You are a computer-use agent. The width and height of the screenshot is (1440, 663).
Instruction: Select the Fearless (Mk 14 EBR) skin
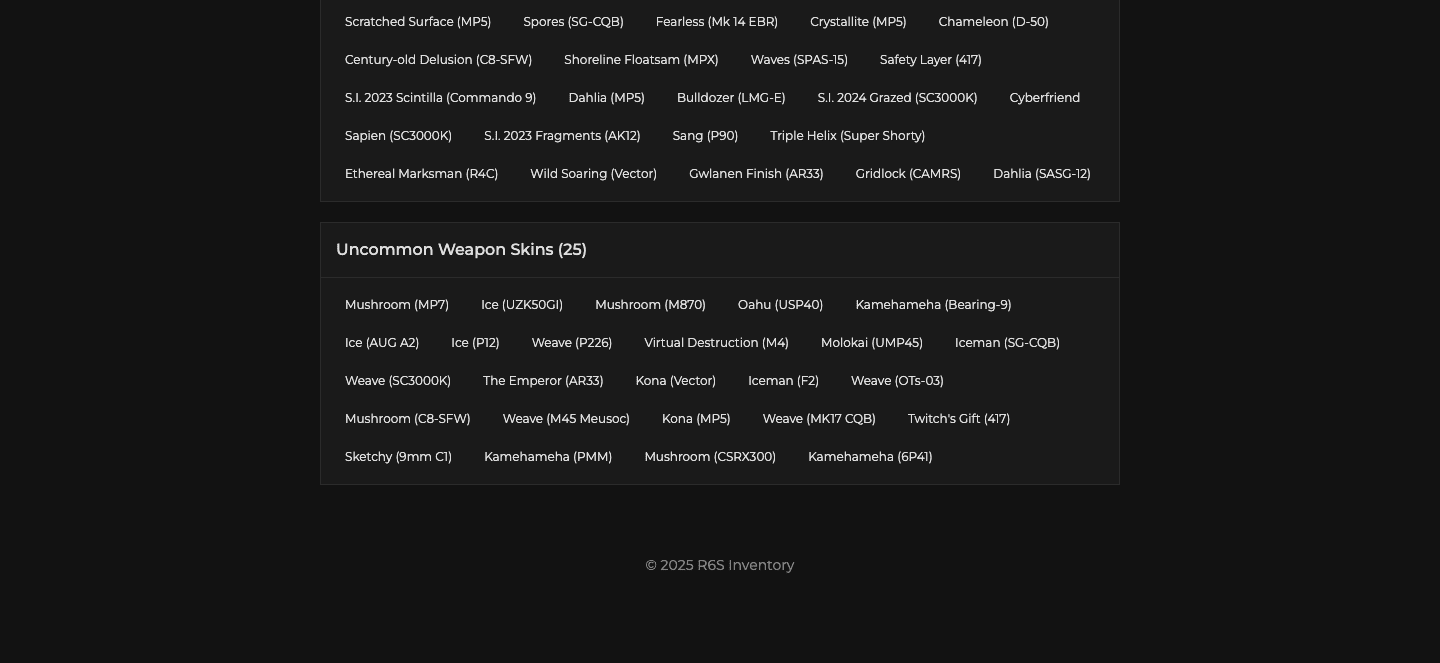pyautogui.click(x=716, y=22)
